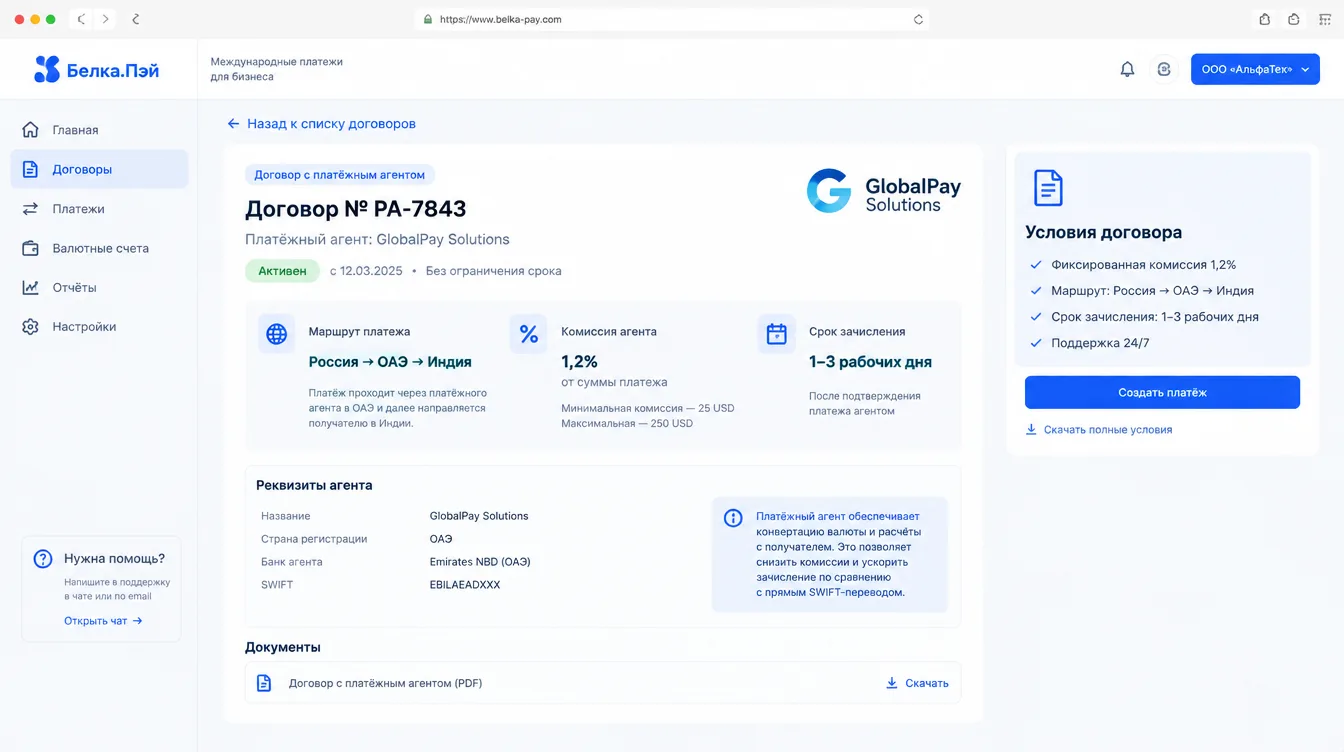Click the Платежи arrows icon
This screenshot has width=1344, height=752.
click(x=30, y=209)
